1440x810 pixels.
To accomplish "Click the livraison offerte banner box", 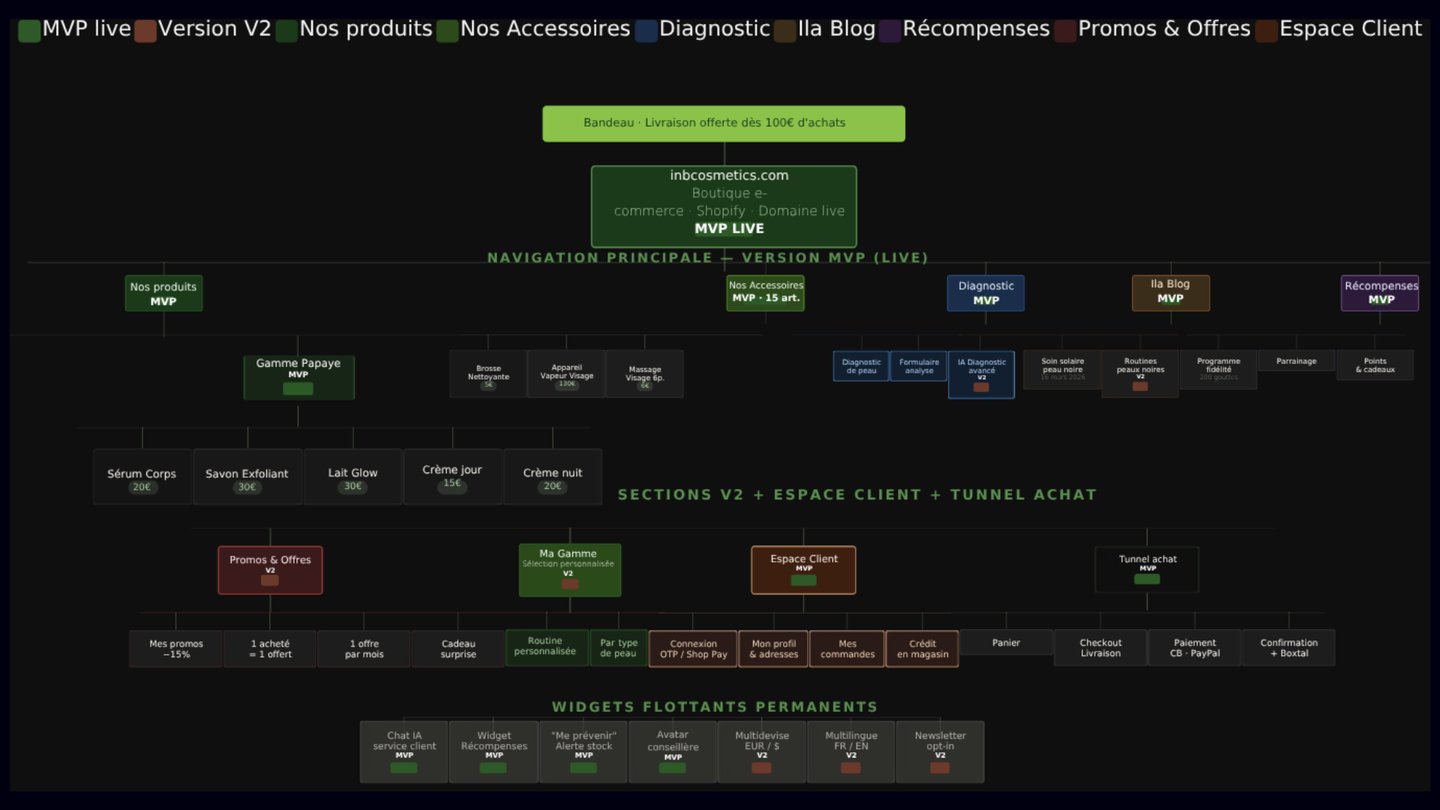I will coord(724,124).
